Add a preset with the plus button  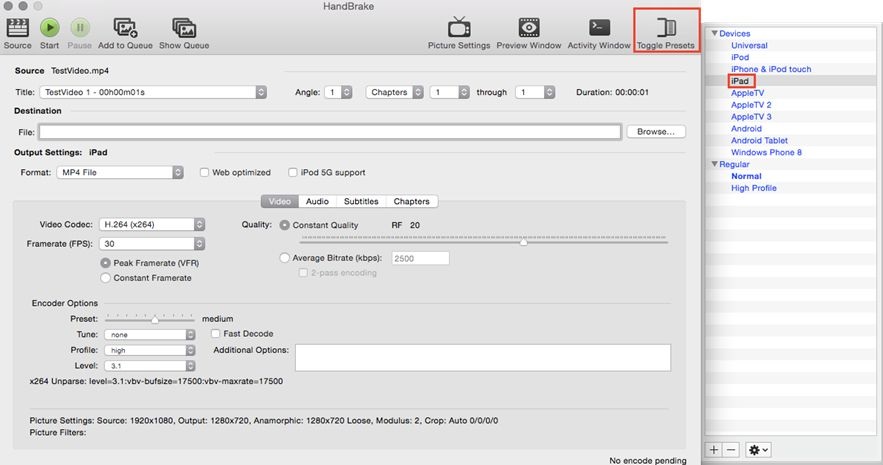tap(713, 449)
